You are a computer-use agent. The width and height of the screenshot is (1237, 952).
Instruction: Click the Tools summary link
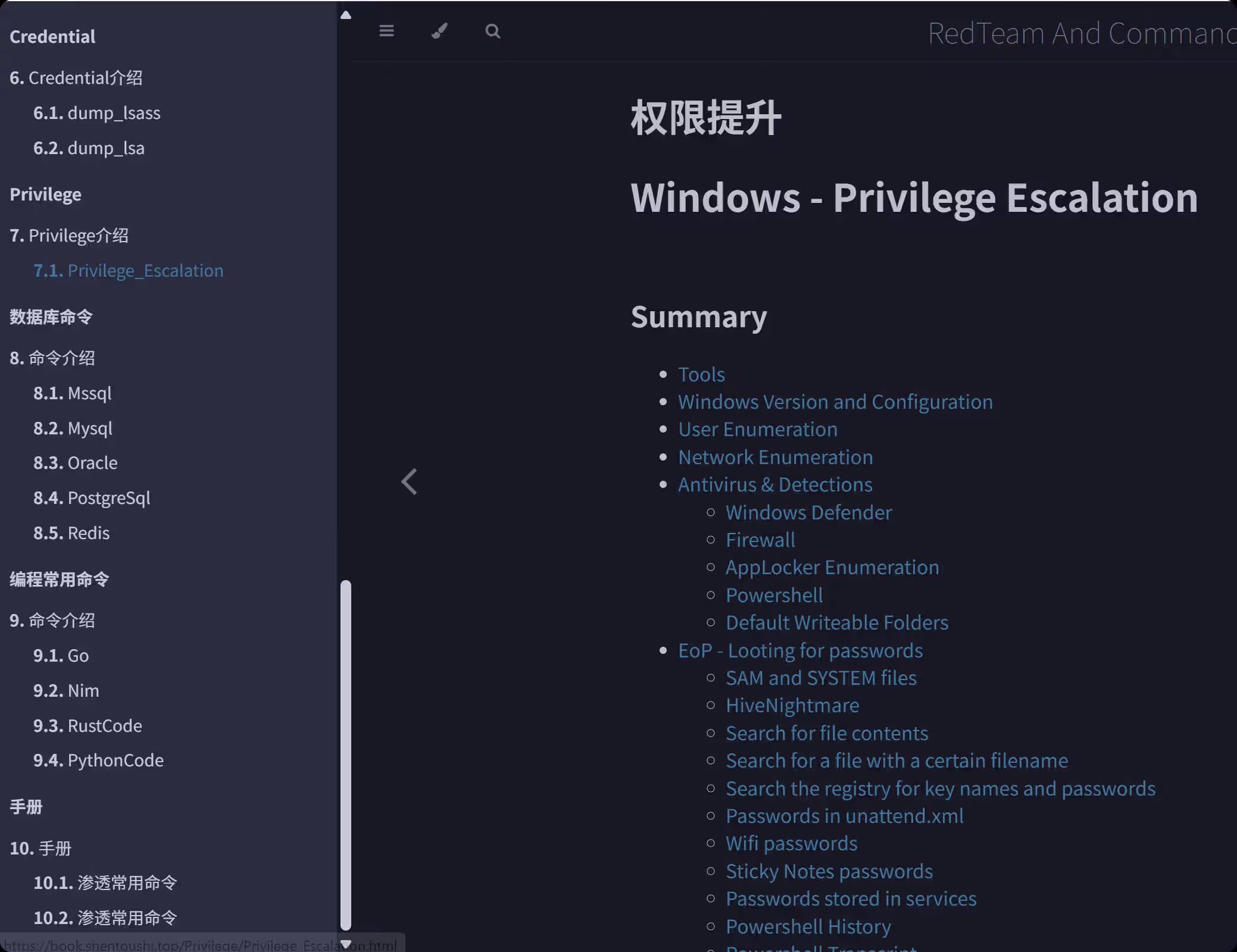click(x=701, y=374)
